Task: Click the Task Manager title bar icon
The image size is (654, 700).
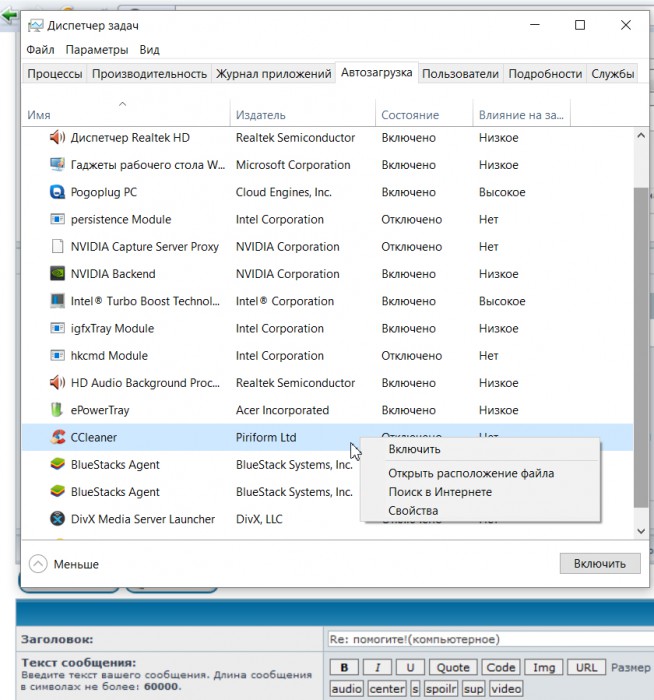Action: pyautogui.click(x=36, y=25)
